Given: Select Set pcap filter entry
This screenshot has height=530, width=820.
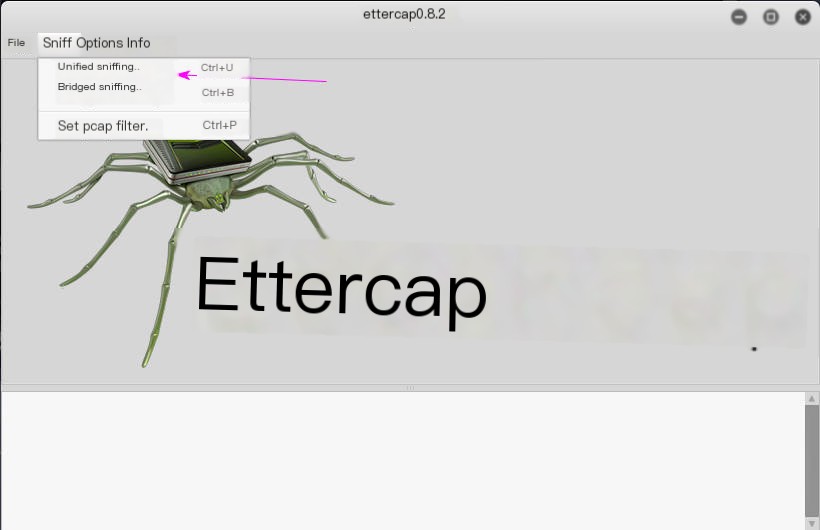Looking at the screenshot, I should 144,126.
